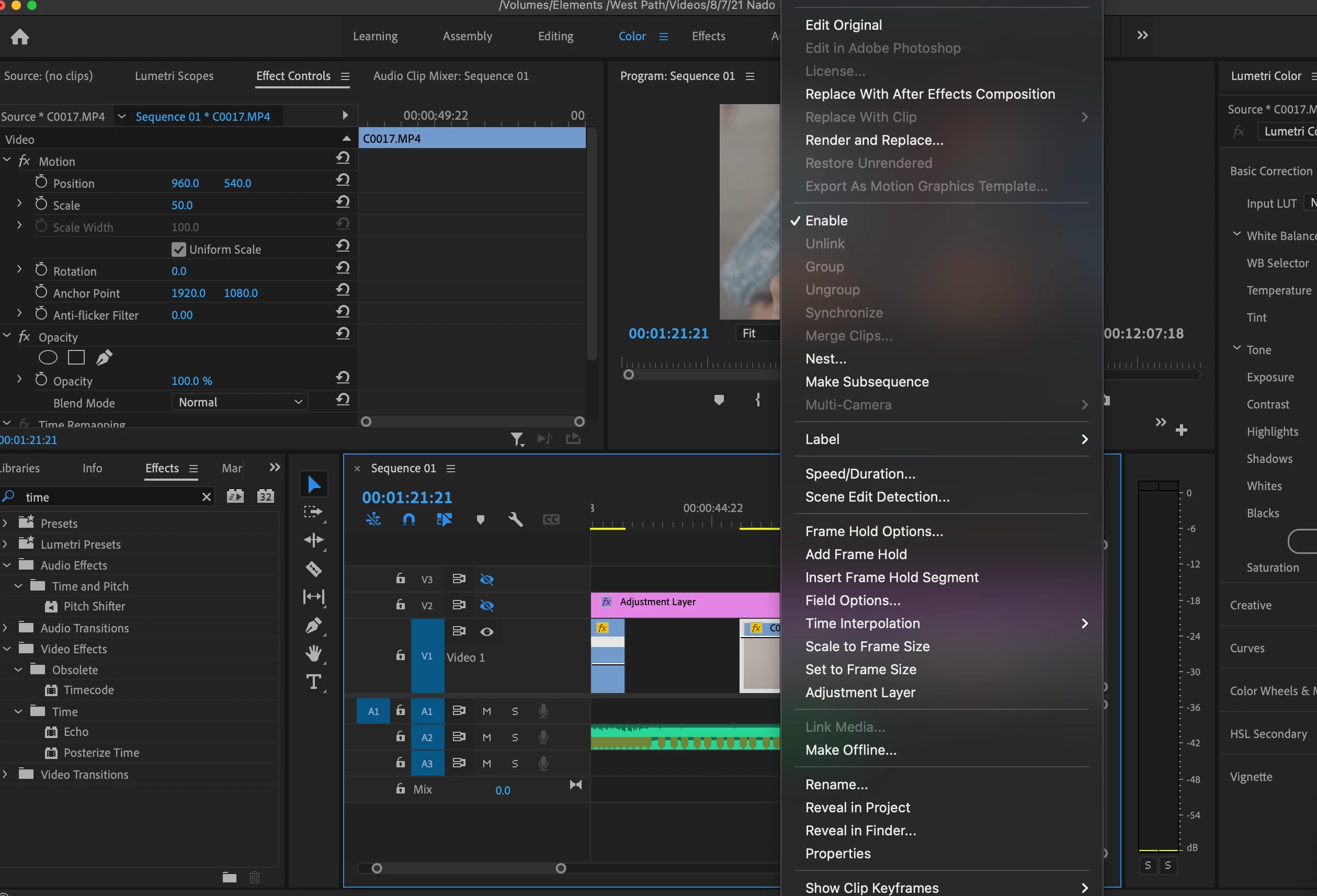
Task: Collapse the Video Effects folder
Action: pyautogui.click(x=7, y=649)
